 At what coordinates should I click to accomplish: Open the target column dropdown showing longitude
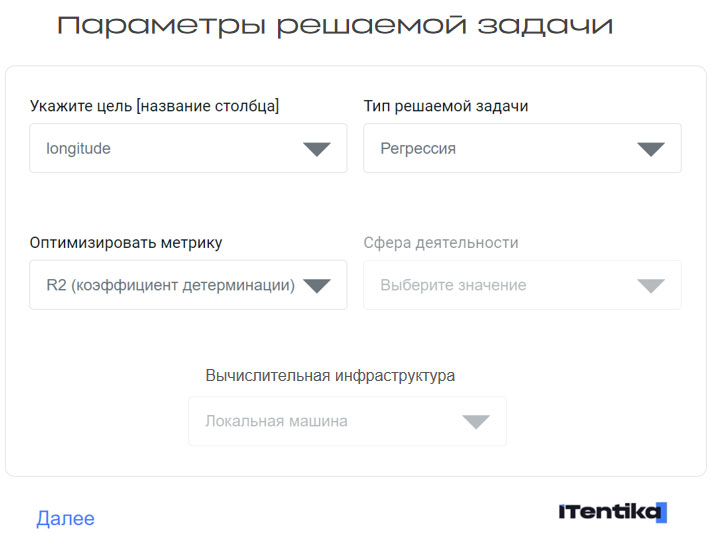170,149
